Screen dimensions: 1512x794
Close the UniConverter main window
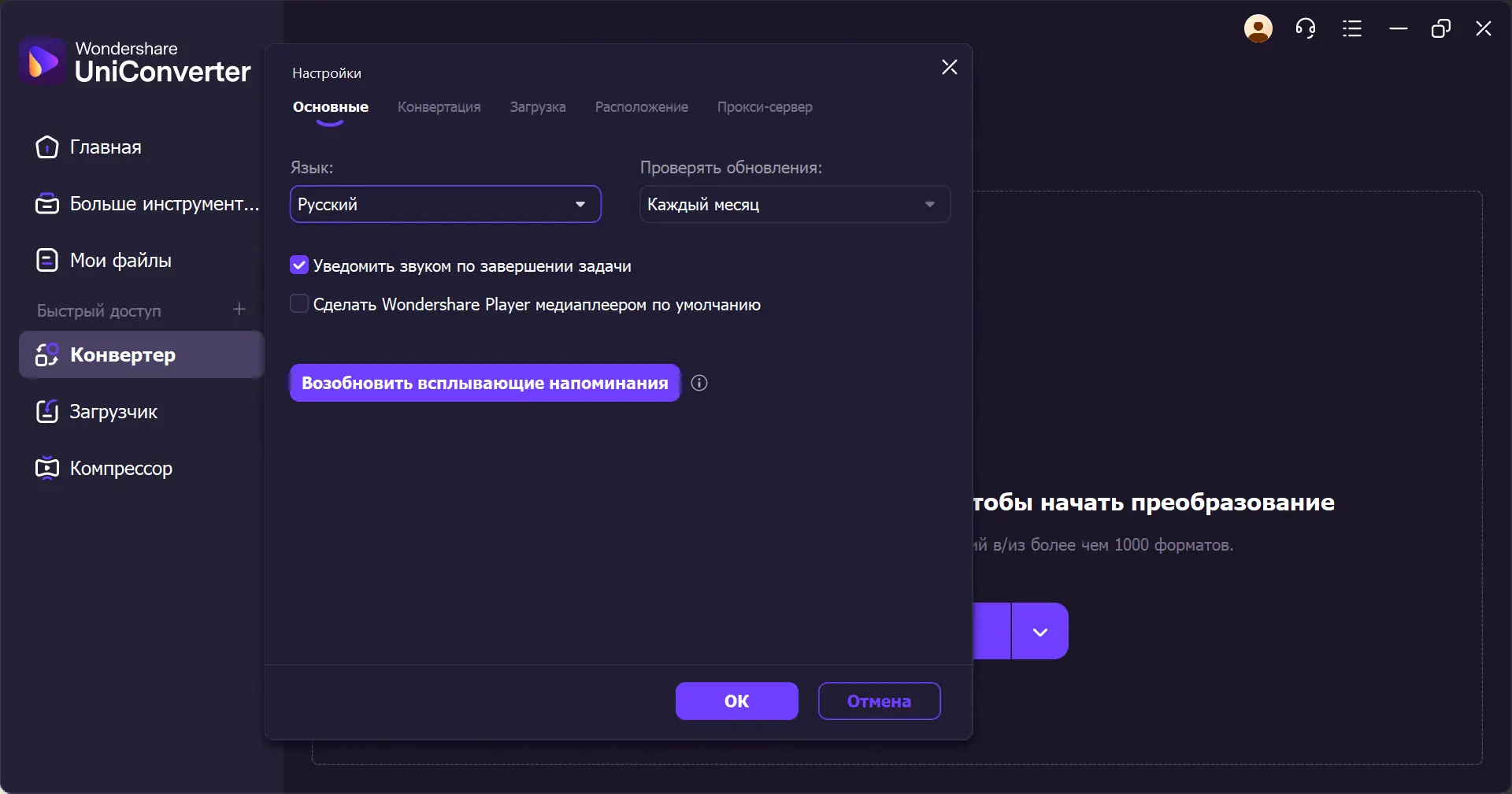1484,29
